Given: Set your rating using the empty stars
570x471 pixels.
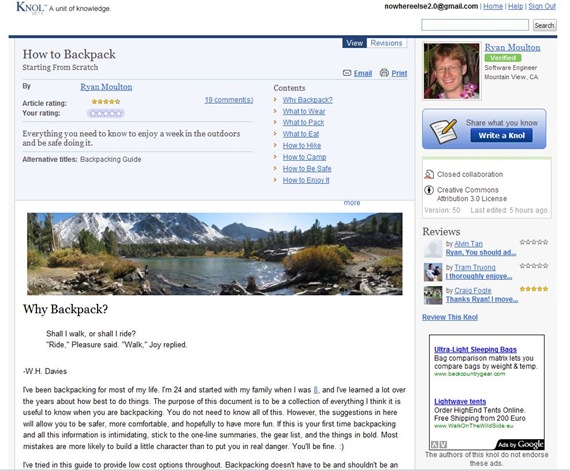Looking at the screenshot, I should pos(105,113).
